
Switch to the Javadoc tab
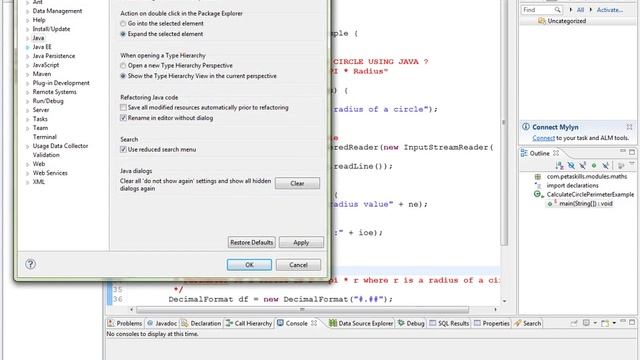click(162, 323)
